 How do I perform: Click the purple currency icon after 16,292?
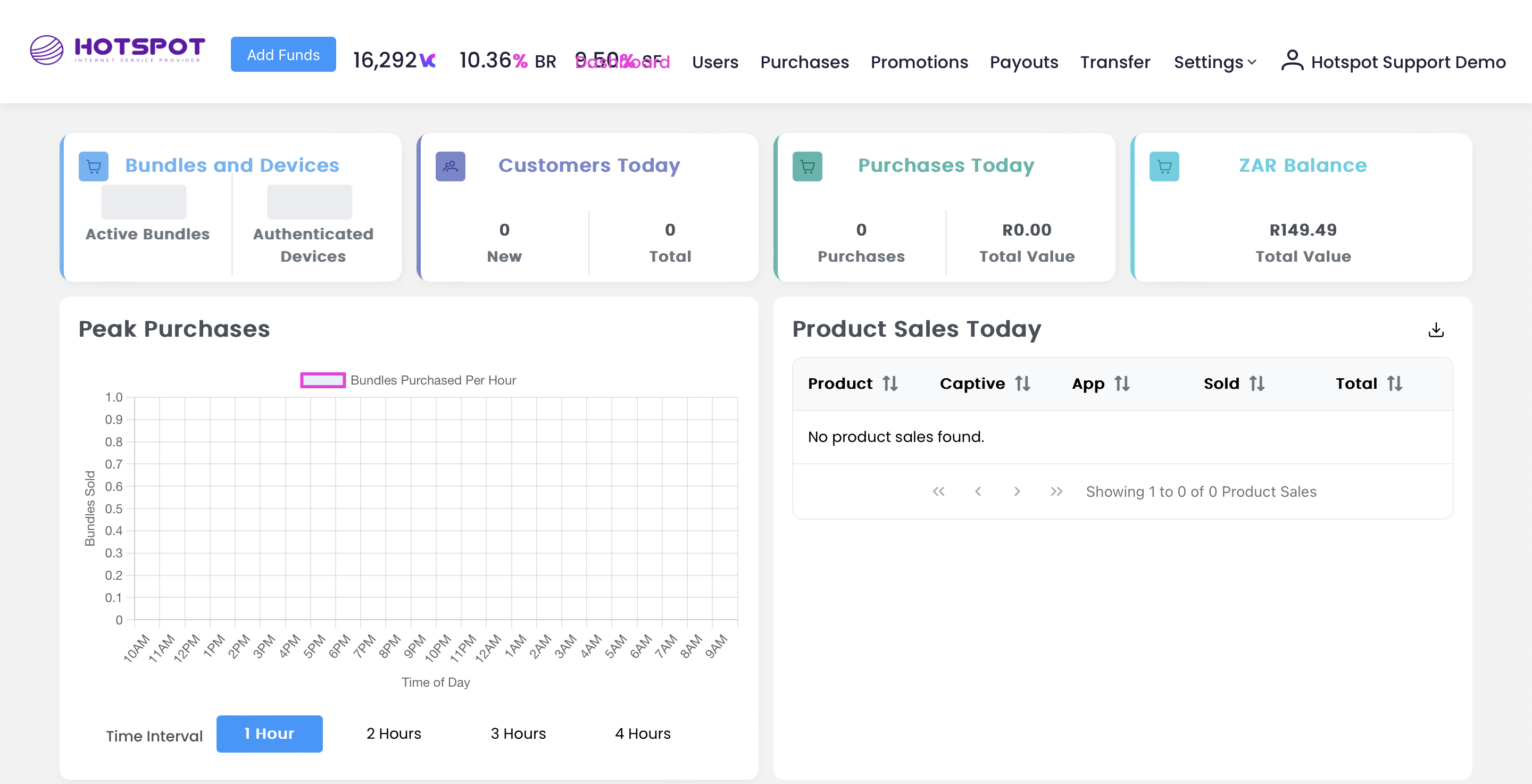tap(428, 61)
